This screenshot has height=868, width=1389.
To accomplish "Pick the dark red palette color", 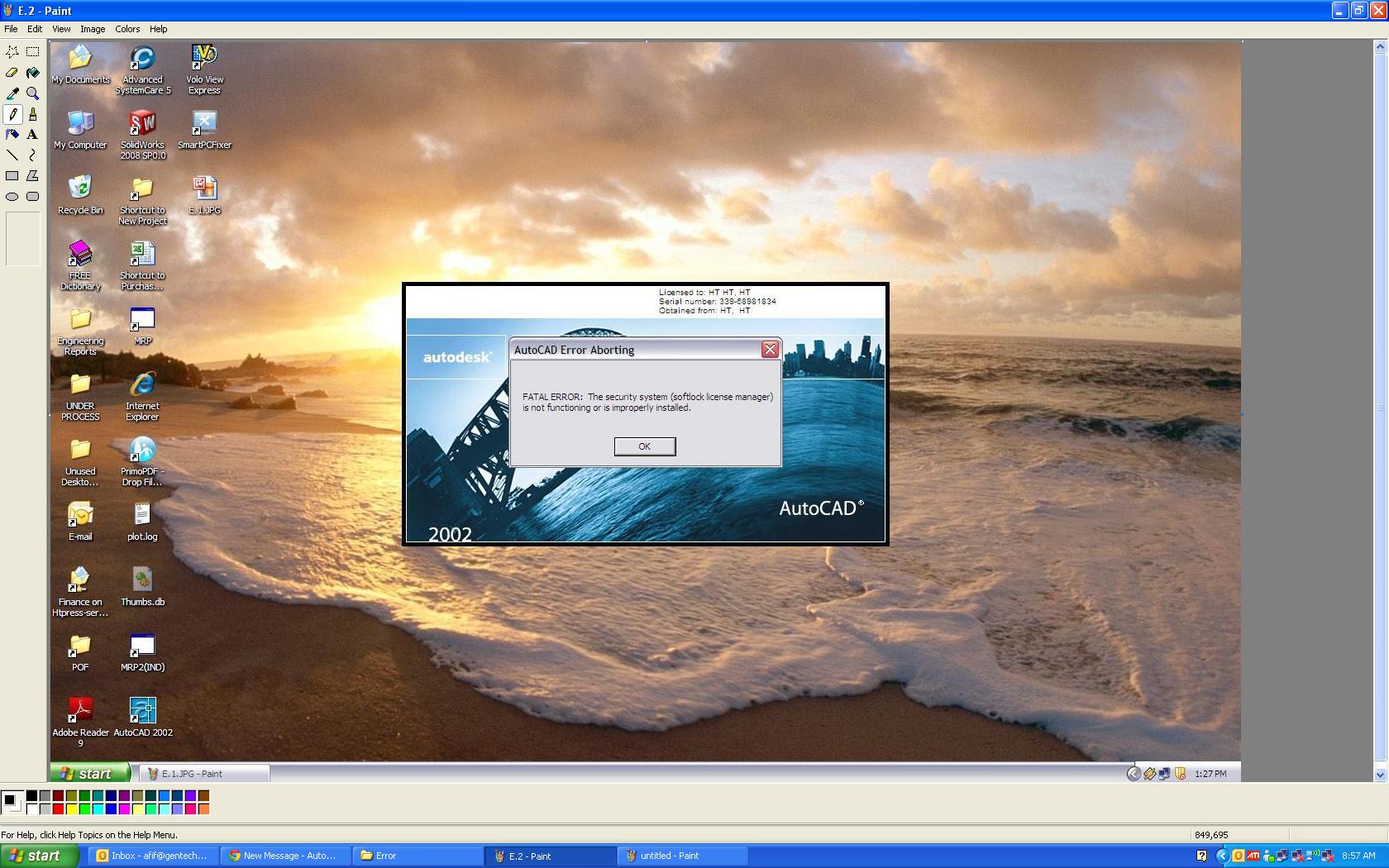I will pos(58,795).
